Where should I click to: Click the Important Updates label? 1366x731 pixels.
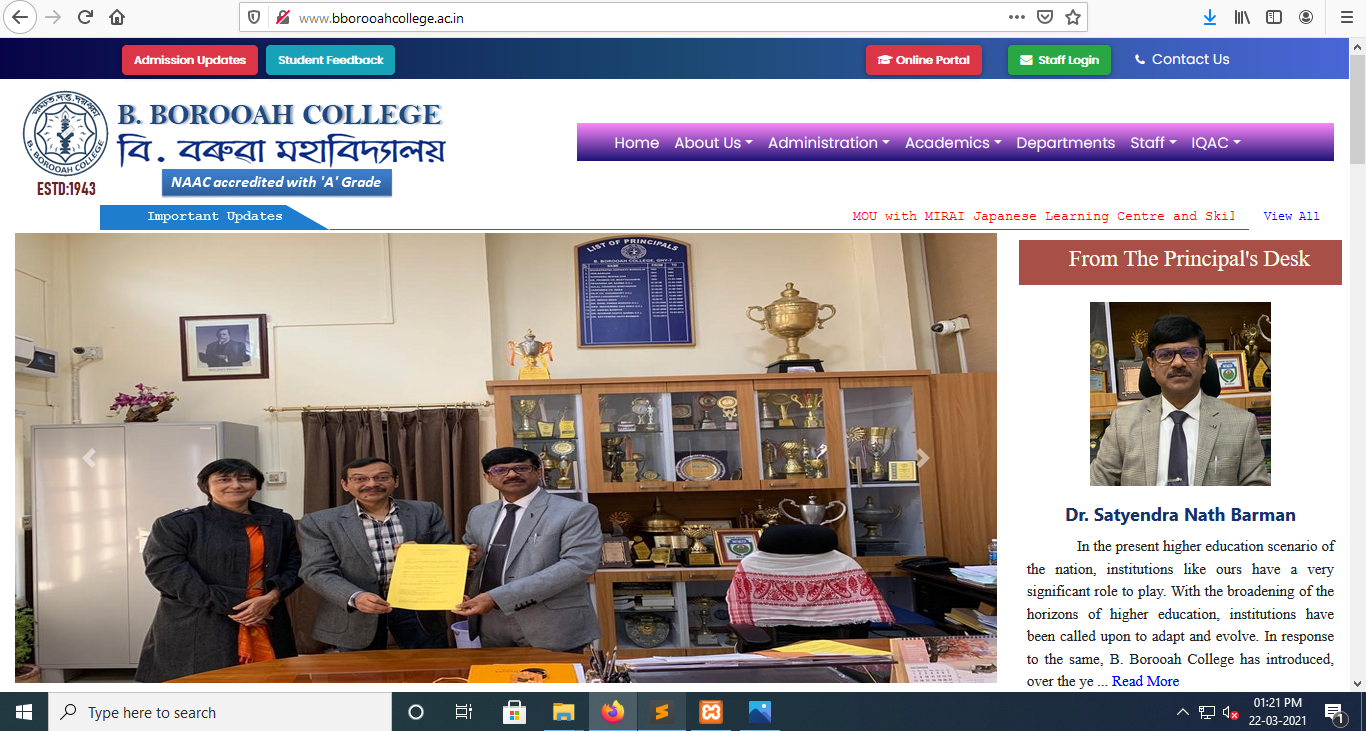click(214, 217)
